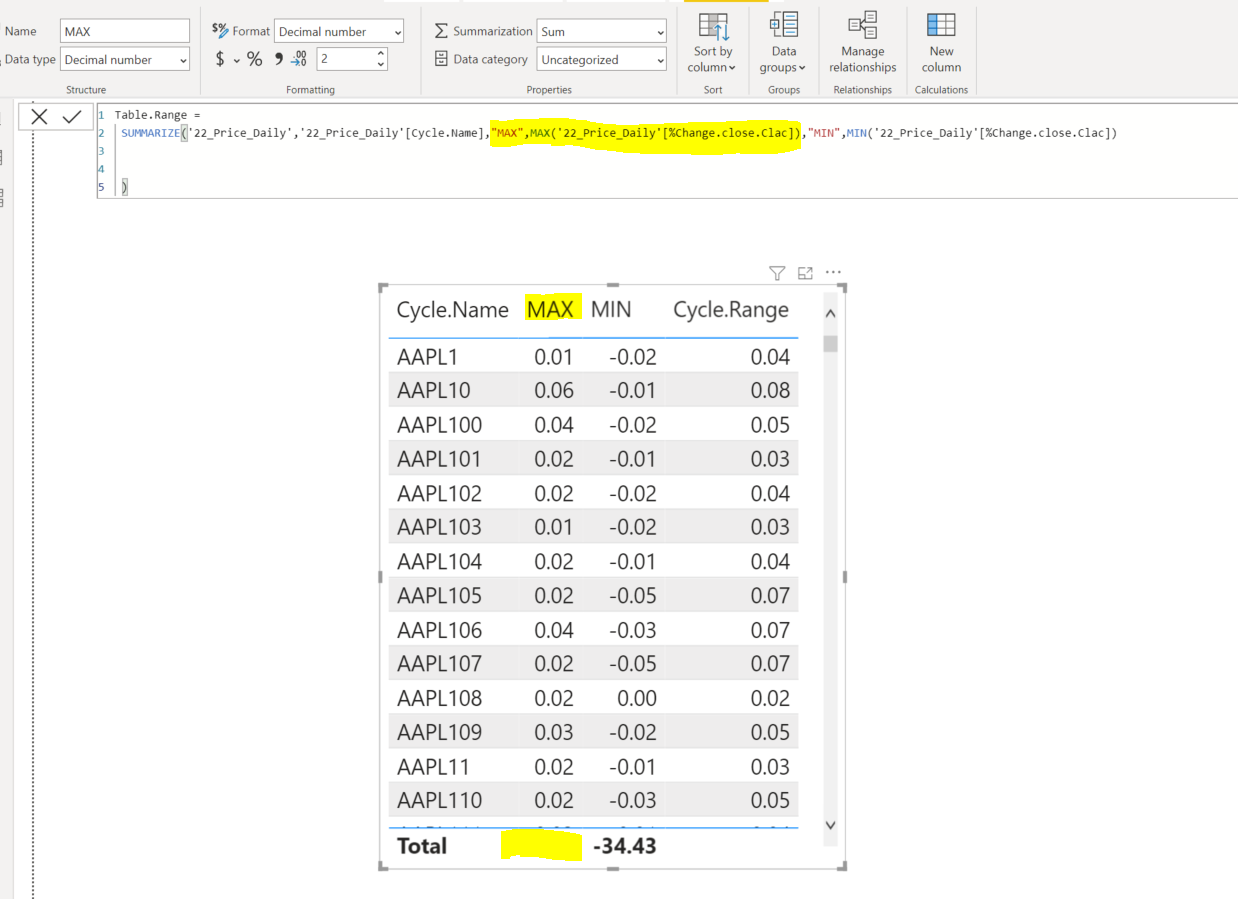
Task: Select the AAPL109 cell
Action: coord(439,732)
